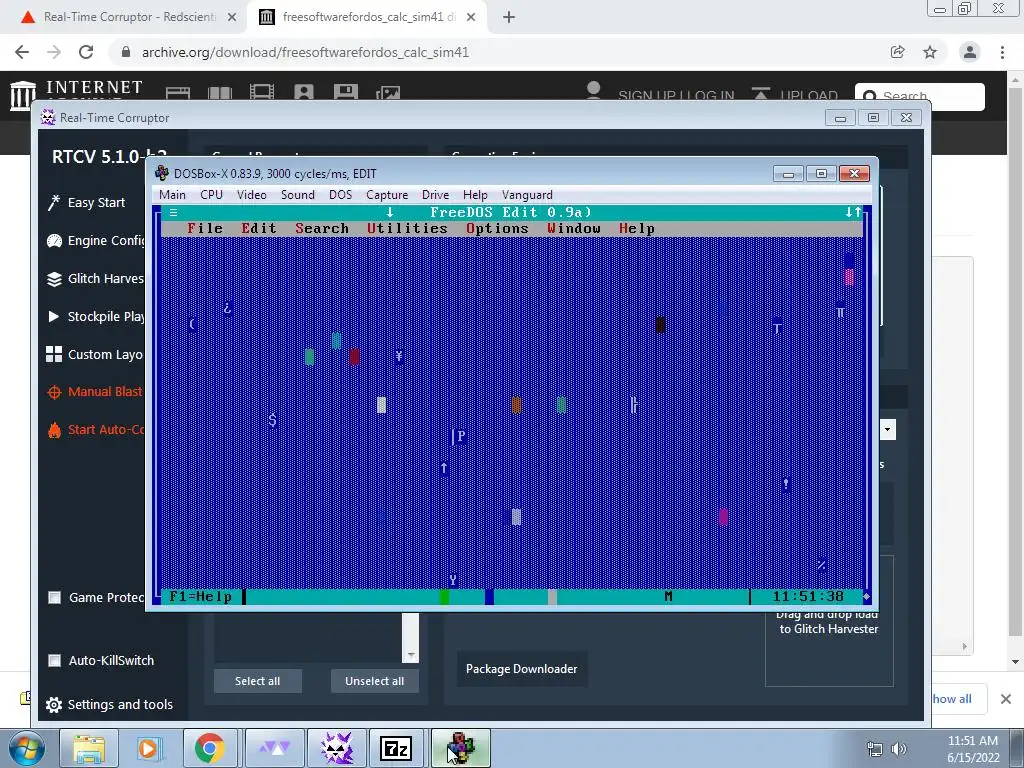
Task: Click the F1=Help status bar entry
Action: point(200,596)
